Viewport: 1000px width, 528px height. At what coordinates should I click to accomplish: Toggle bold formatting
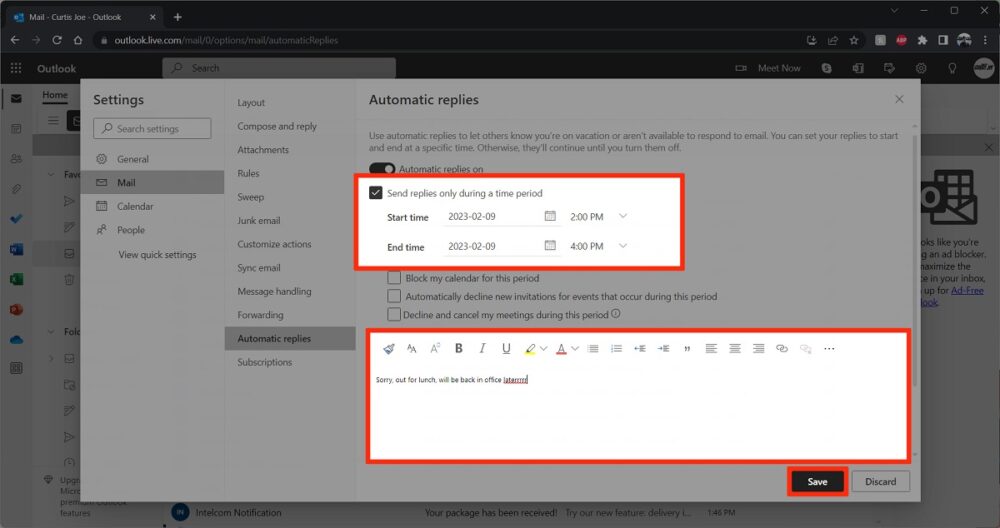(459, 348)
